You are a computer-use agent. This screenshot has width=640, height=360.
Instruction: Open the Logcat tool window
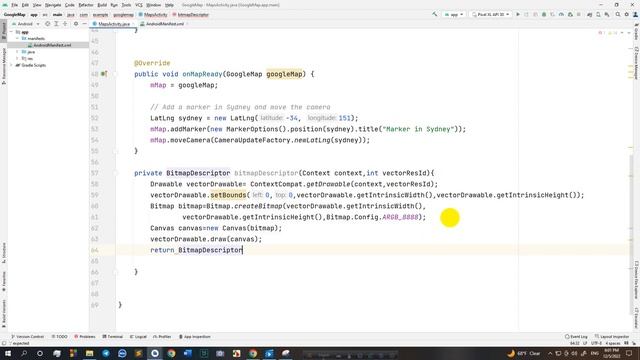pos(138,337)
